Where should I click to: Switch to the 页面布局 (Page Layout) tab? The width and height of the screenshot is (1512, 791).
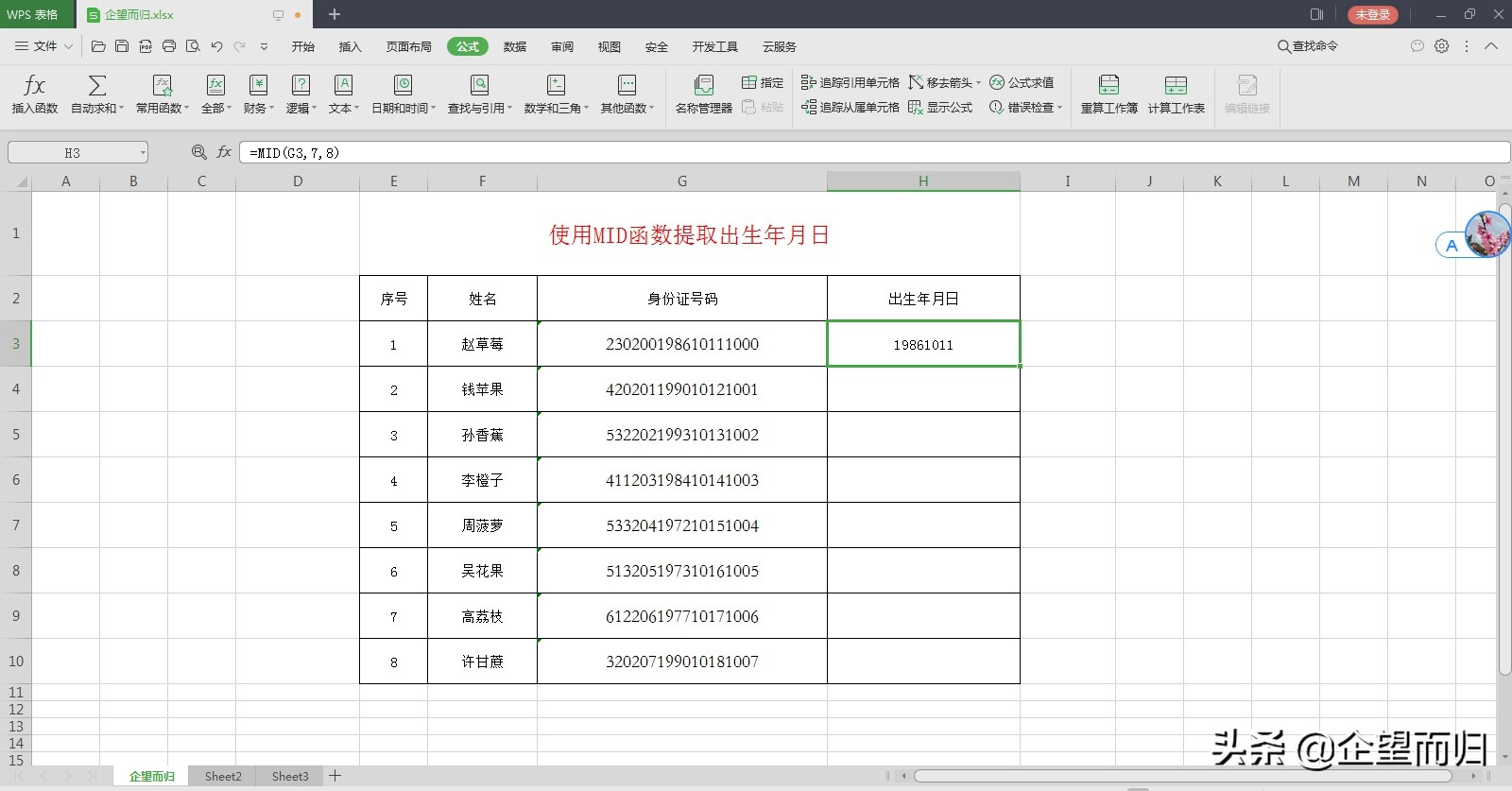pyautogui.click(x=408, y=46)
